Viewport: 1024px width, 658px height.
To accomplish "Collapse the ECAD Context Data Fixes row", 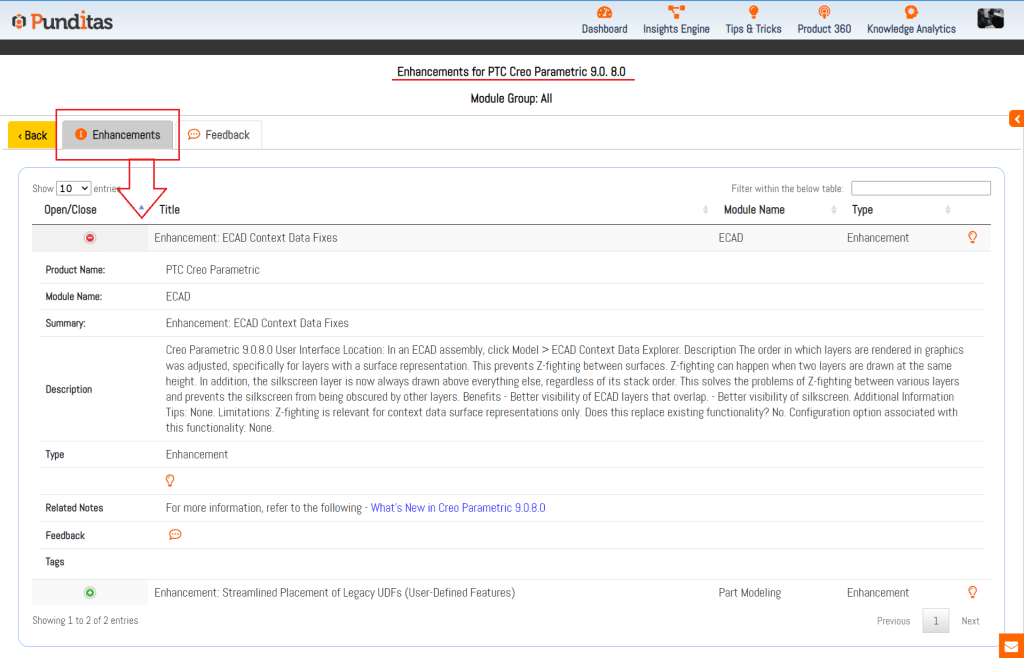I will (90, 238).
